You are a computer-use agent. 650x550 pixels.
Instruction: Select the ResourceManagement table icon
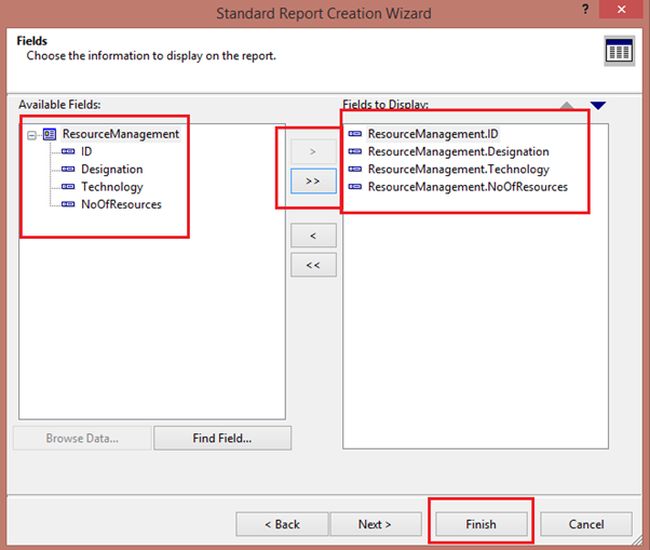[49, 134]
